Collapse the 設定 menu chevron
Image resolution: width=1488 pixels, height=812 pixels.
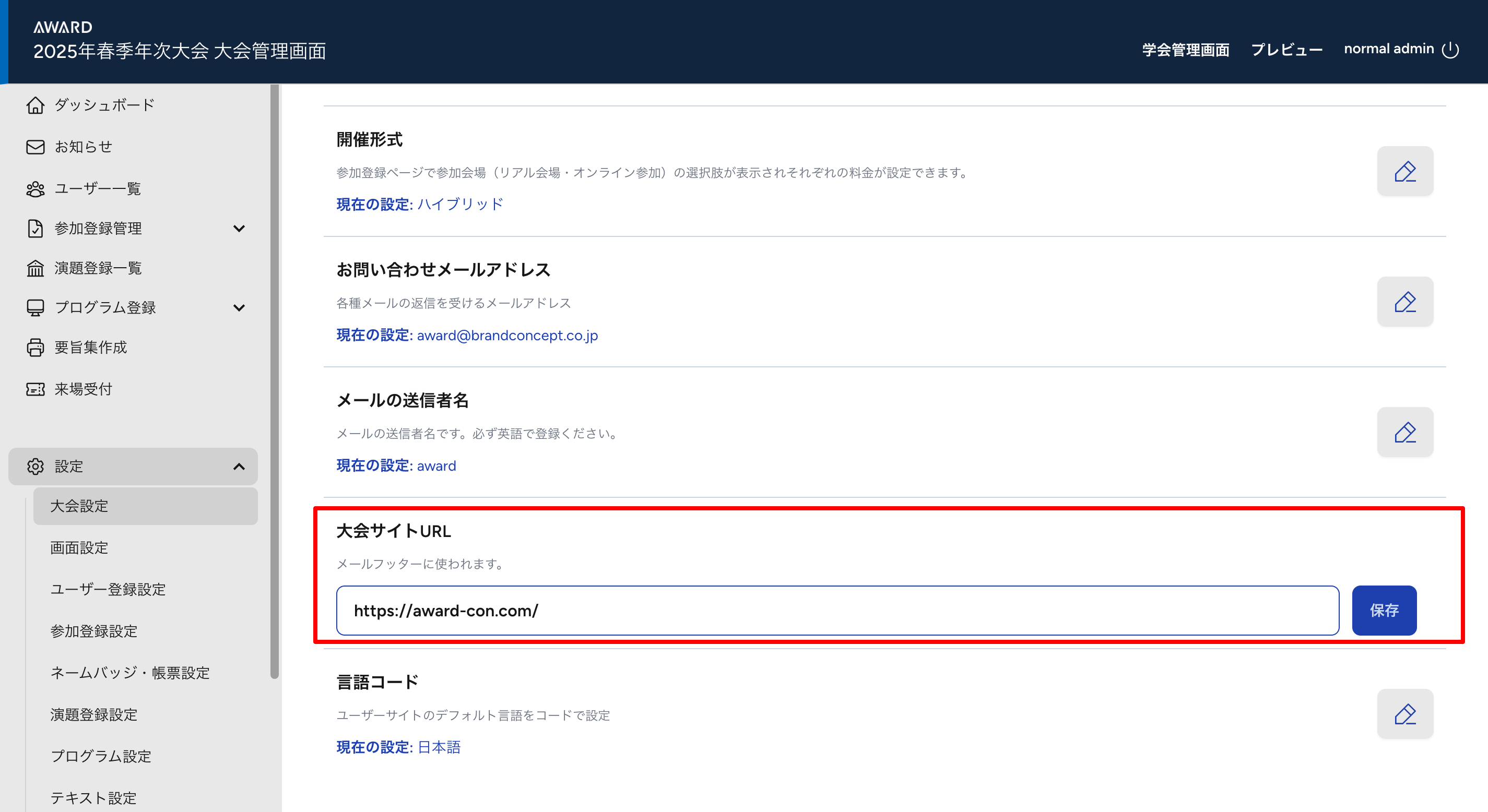pos(239,467)
